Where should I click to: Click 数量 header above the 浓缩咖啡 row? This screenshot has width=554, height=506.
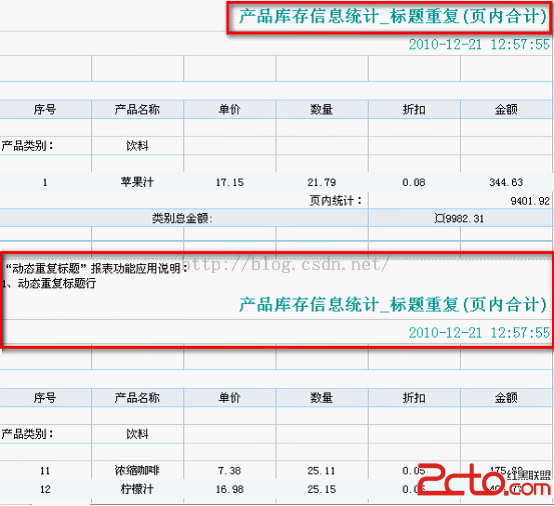point(322,398)
